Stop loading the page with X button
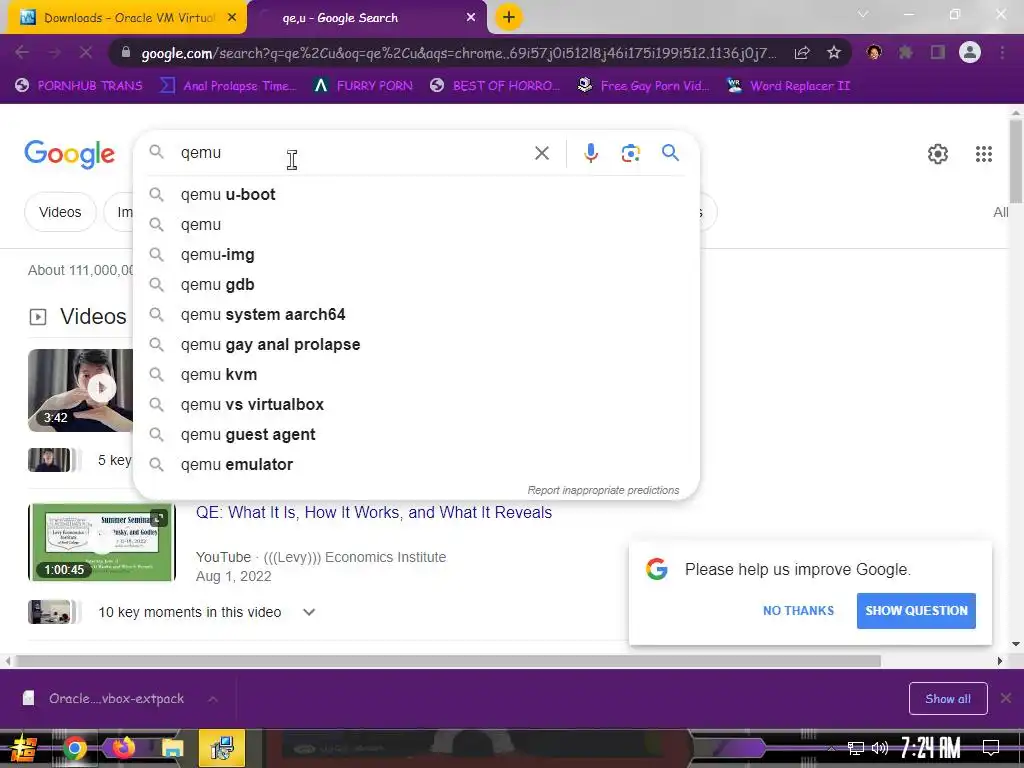 pos(86,52)
